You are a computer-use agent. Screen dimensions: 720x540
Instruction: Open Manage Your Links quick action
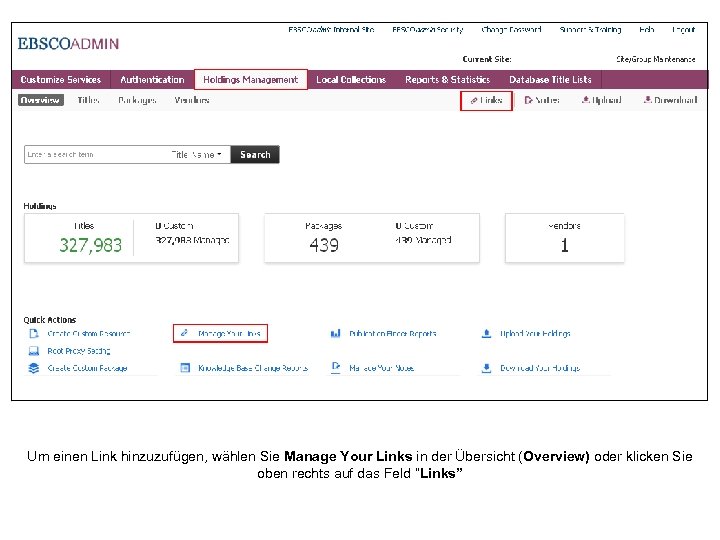[229, 334]
